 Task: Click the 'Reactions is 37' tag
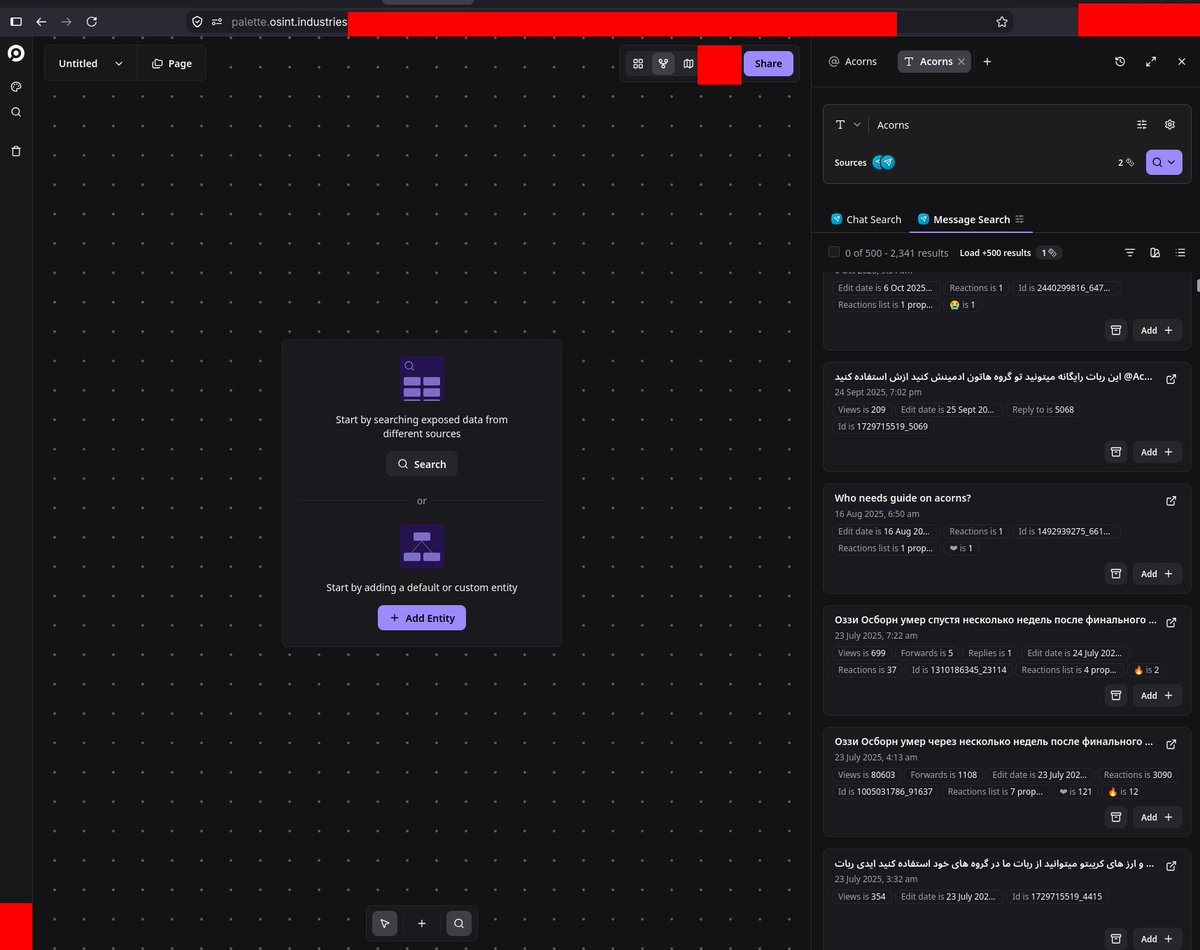[868, 670]
